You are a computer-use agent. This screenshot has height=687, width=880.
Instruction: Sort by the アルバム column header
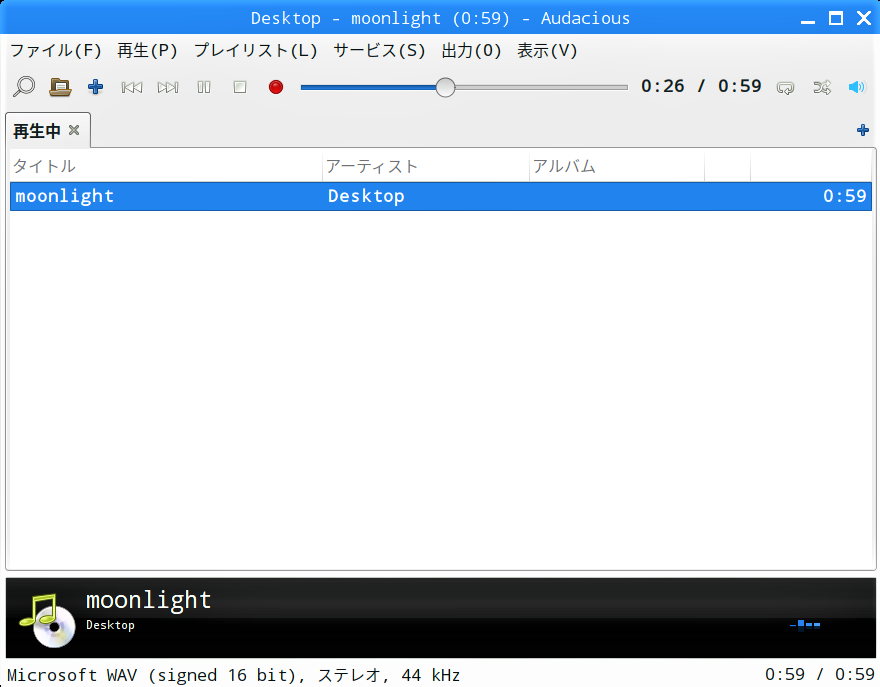(x=617, y=166)
